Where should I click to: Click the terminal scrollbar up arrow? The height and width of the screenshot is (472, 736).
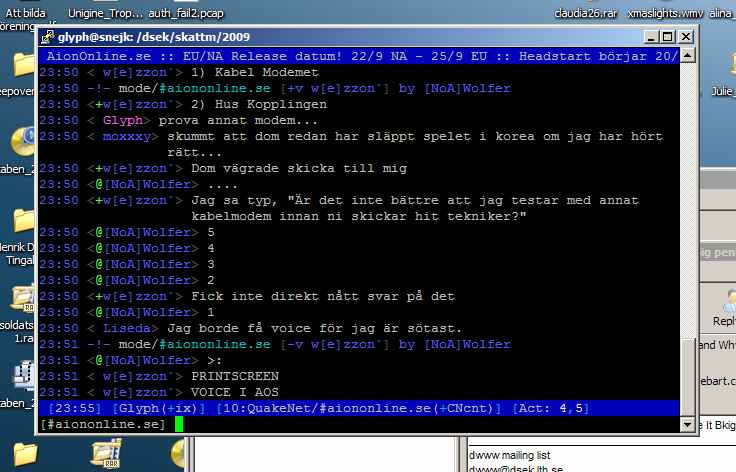click(x=687, y=56)
